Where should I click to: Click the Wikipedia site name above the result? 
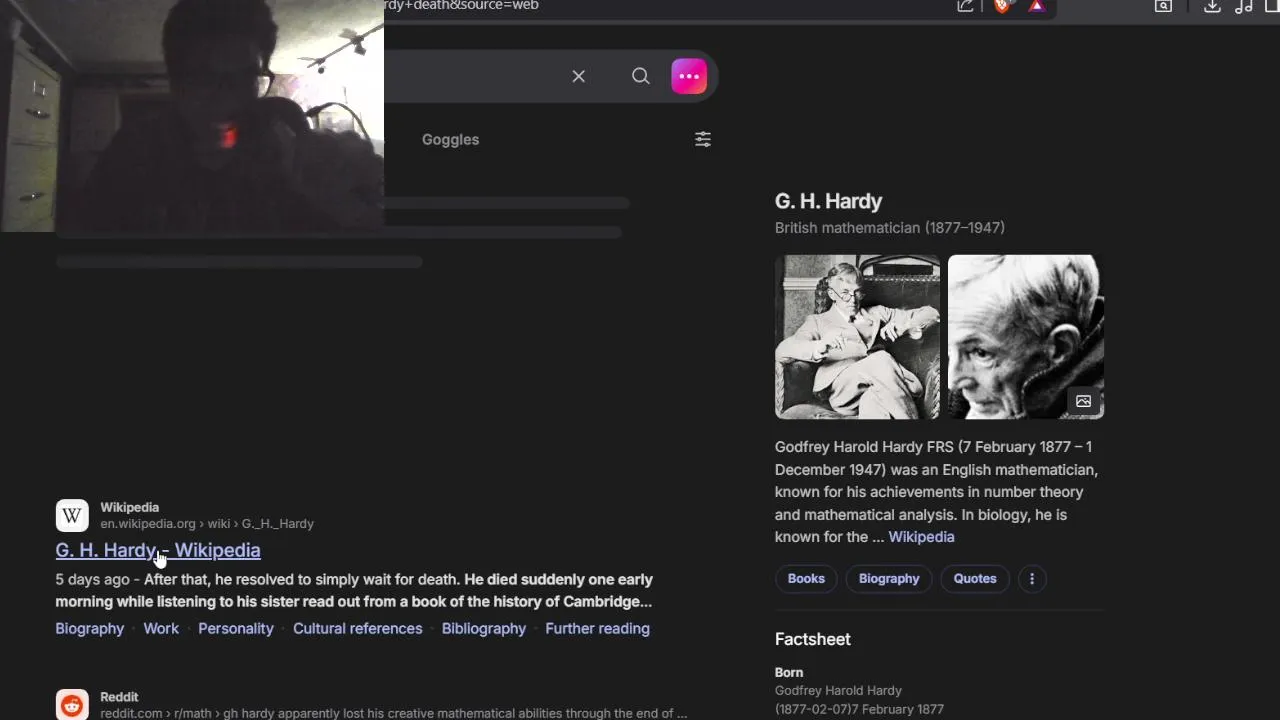click(x=129, y=507)
